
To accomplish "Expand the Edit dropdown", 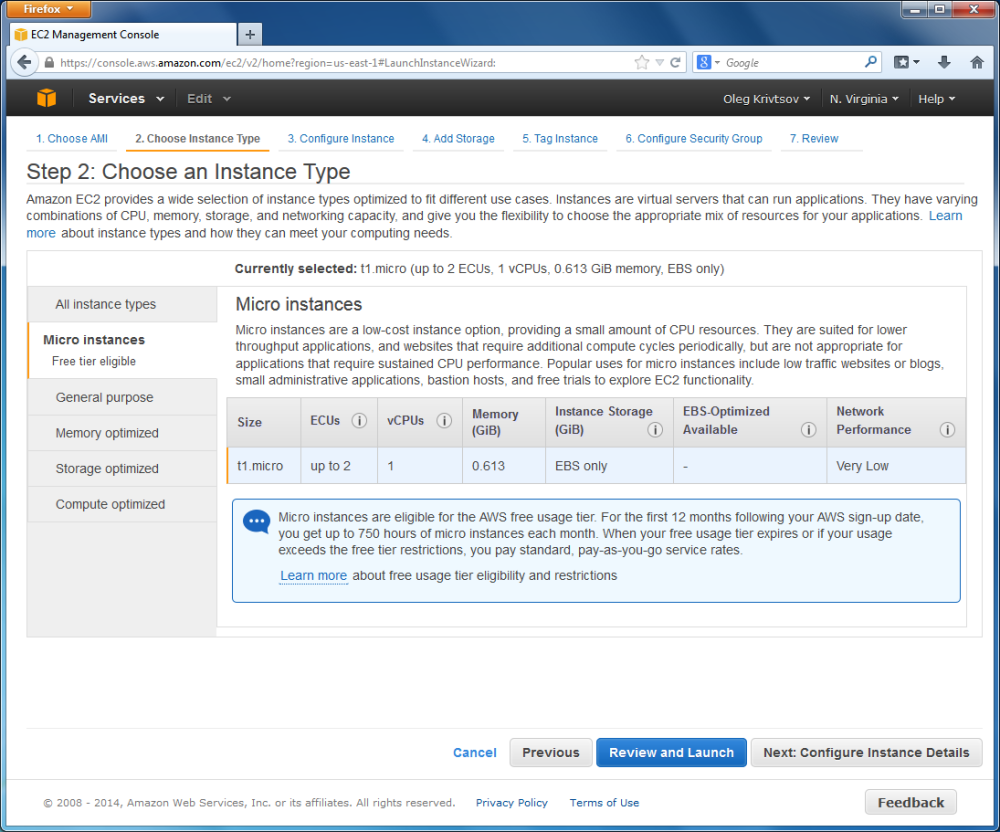I will point(209,99).
